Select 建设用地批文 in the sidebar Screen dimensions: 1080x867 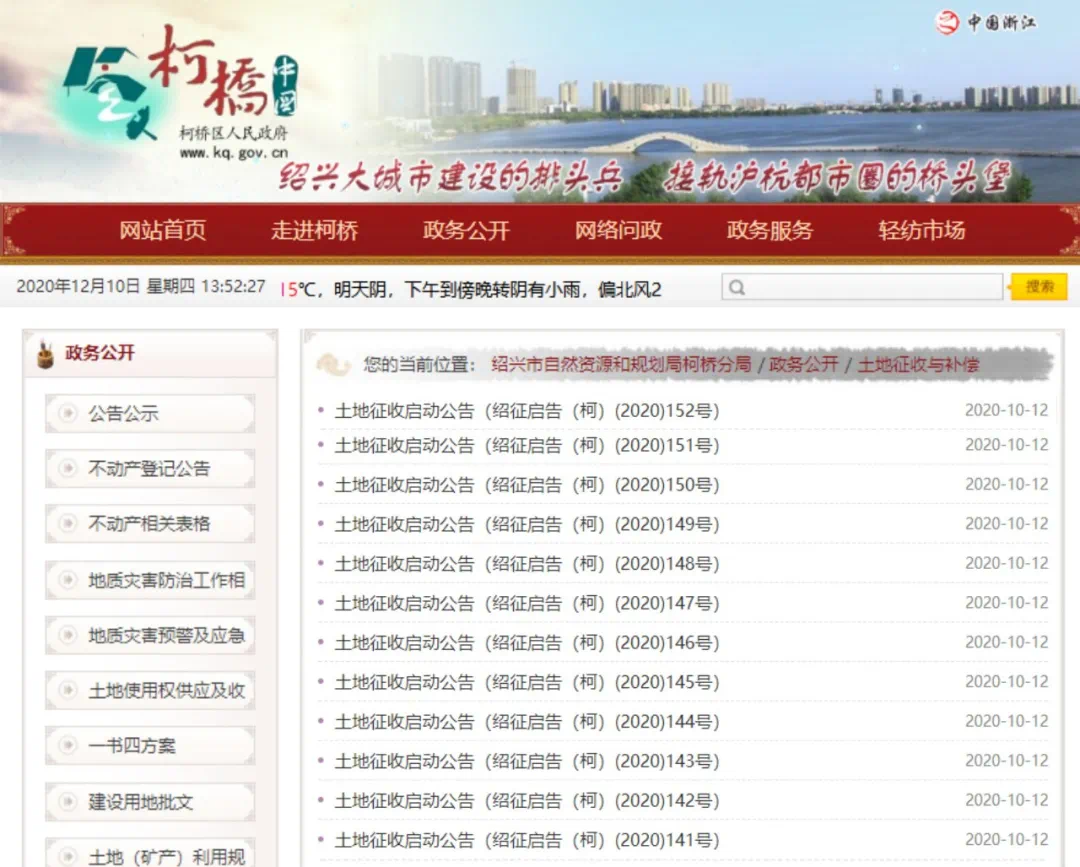[x=140, y=802]
